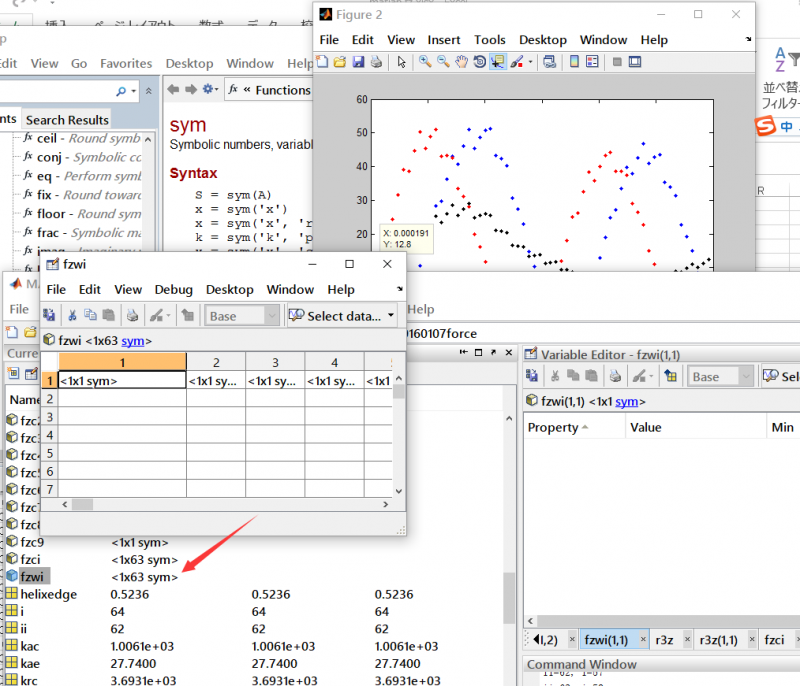Click the print icon in fzwi toolbar
Viewport: 800px width, 686px height.
(132, 316)
